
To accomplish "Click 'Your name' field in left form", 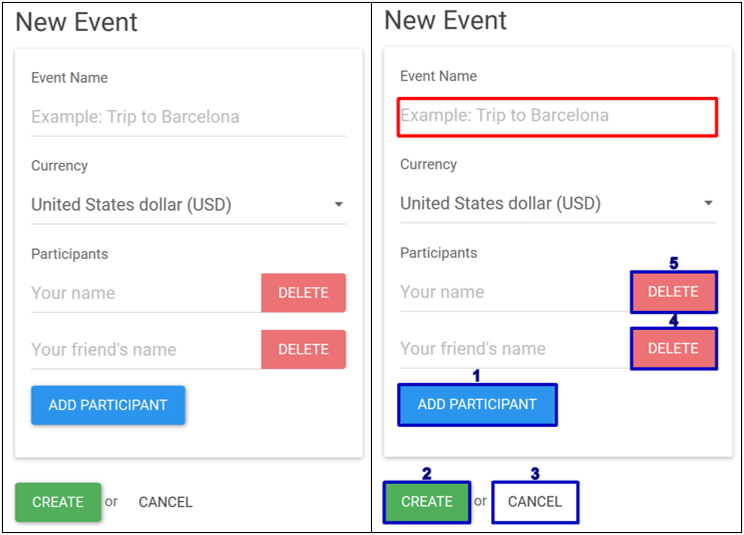I will tap(145, 293).
